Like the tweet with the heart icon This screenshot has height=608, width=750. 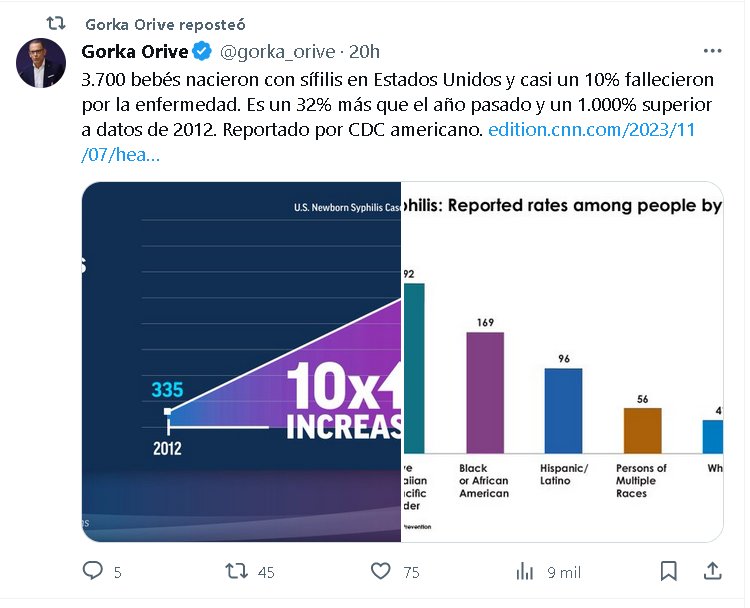pyautogui.click(x=381, y=571)
